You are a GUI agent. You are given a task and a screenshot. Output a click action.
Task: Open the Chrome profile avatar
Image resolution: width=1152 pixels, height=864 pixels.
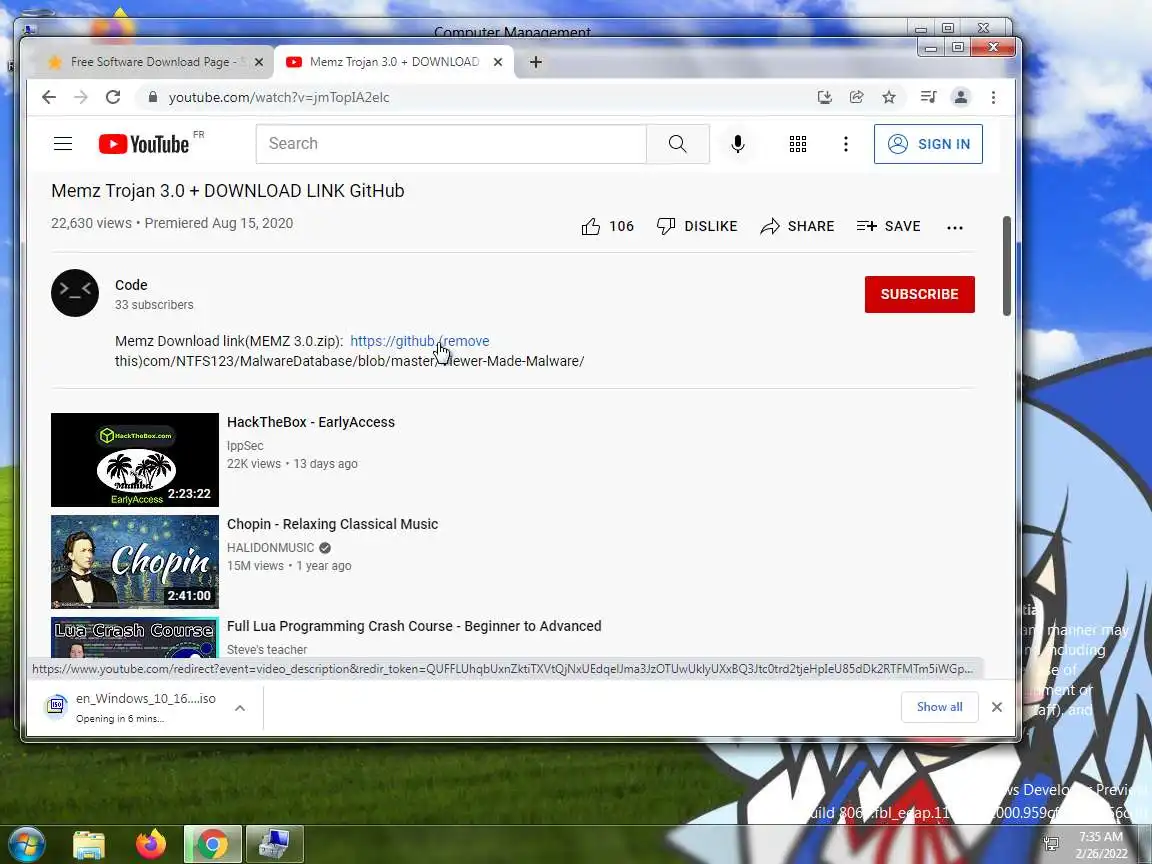(960, 97)
